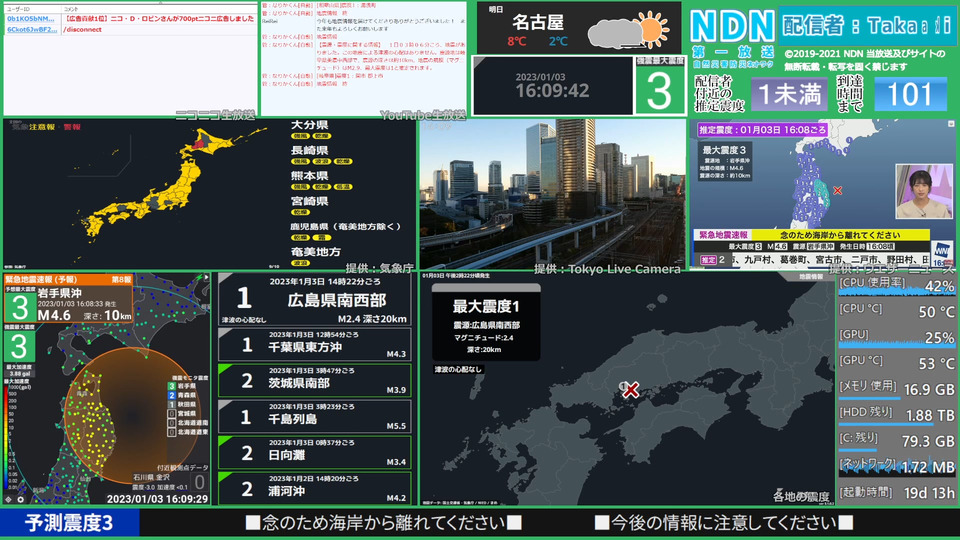The height and width of the screenshot is (540, 960).
Task: Click the 地震情報 tab above the map
Action: pyautogui.click(x=811, y=277)
